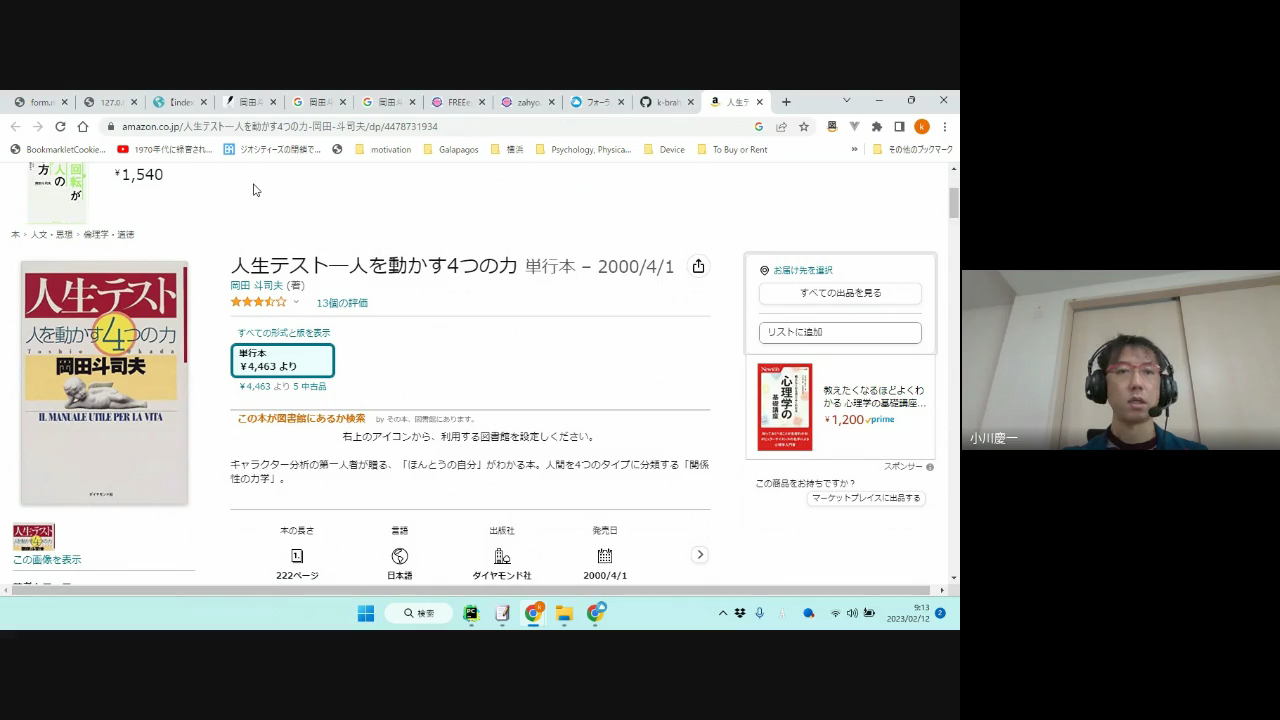The width and height of the screenshot is (1280, 720).
Task: Open the tab search dropdown arrow
Action: pyautogui.click(x=846, y=101)
